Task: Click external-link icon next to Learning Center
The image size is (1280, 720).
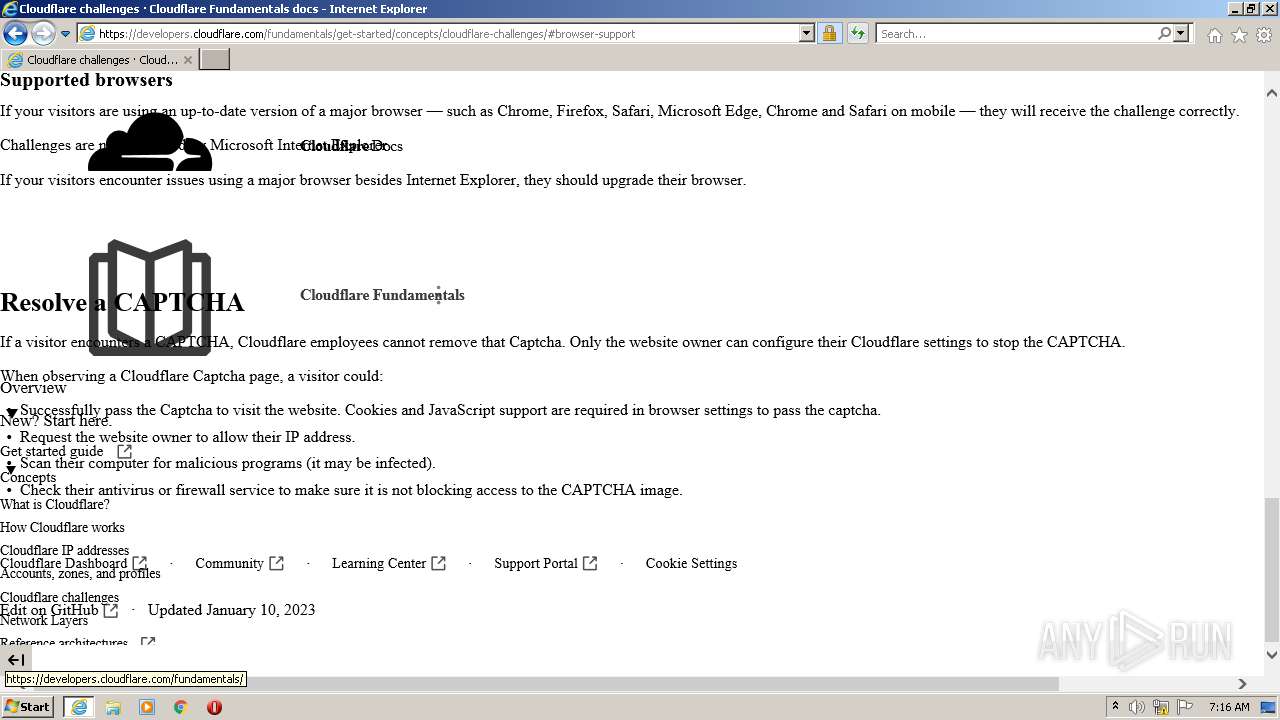Action: pyautogui.click(x=438, y=563)
